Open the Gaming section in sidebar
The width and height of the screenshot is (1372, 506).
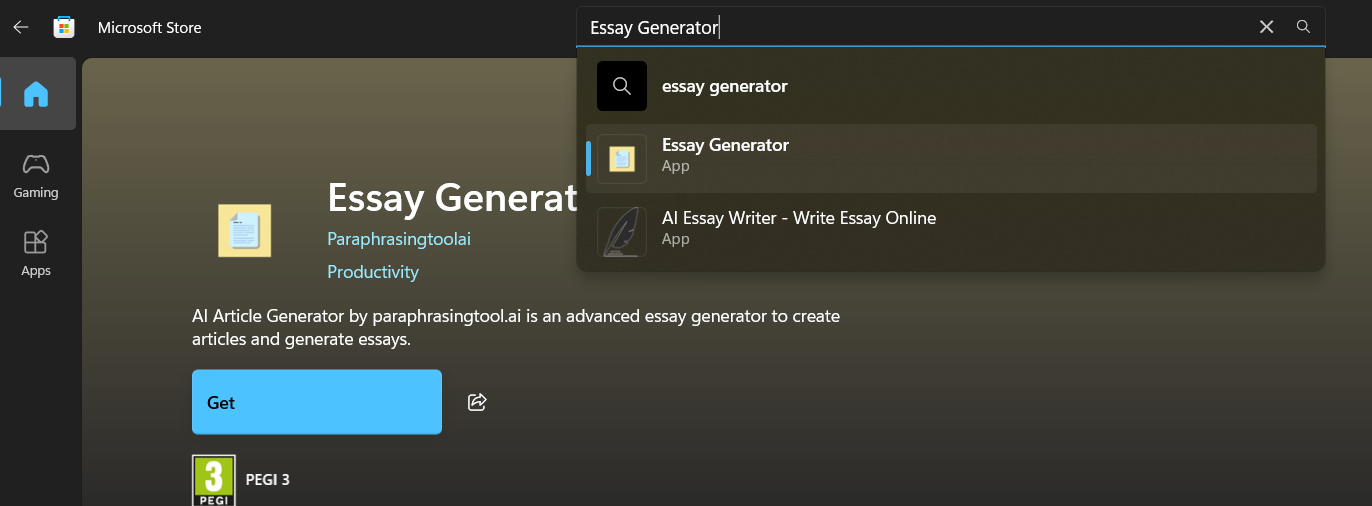[36, 175]
